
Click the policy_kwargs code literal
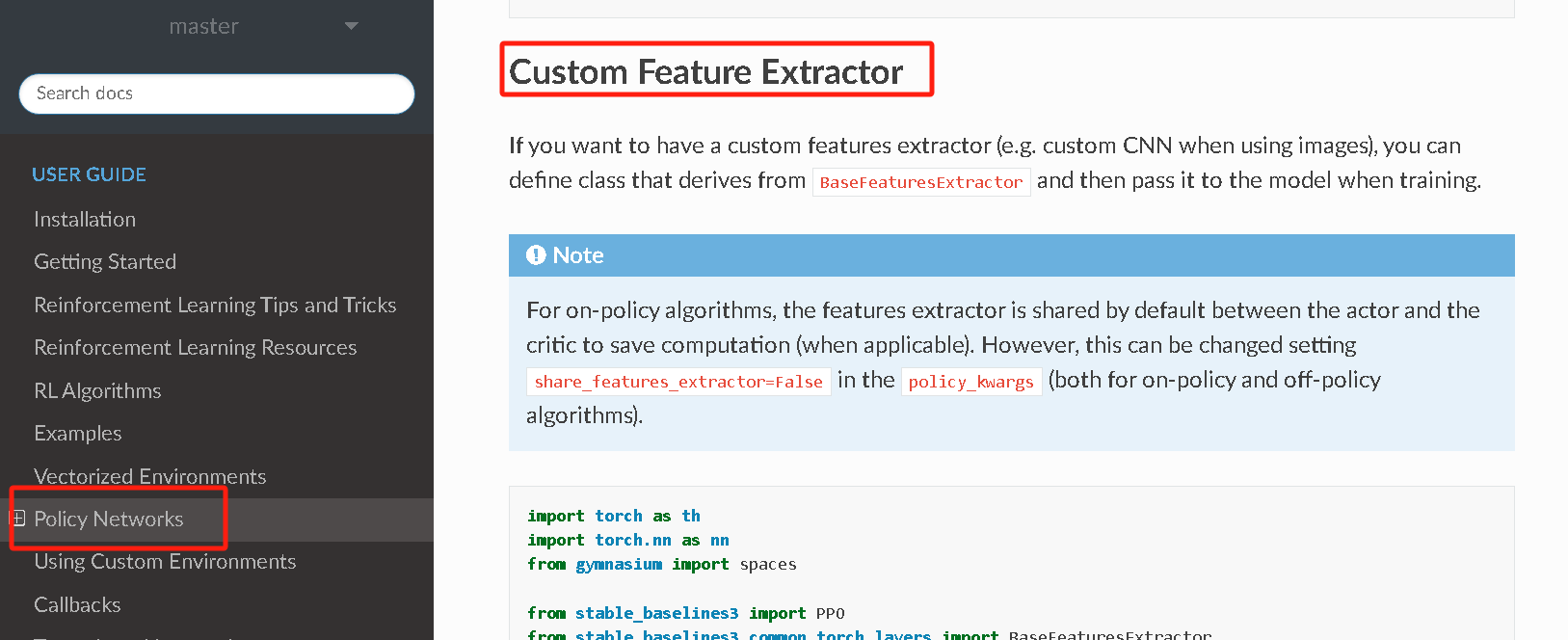click(x=971, y=382)
